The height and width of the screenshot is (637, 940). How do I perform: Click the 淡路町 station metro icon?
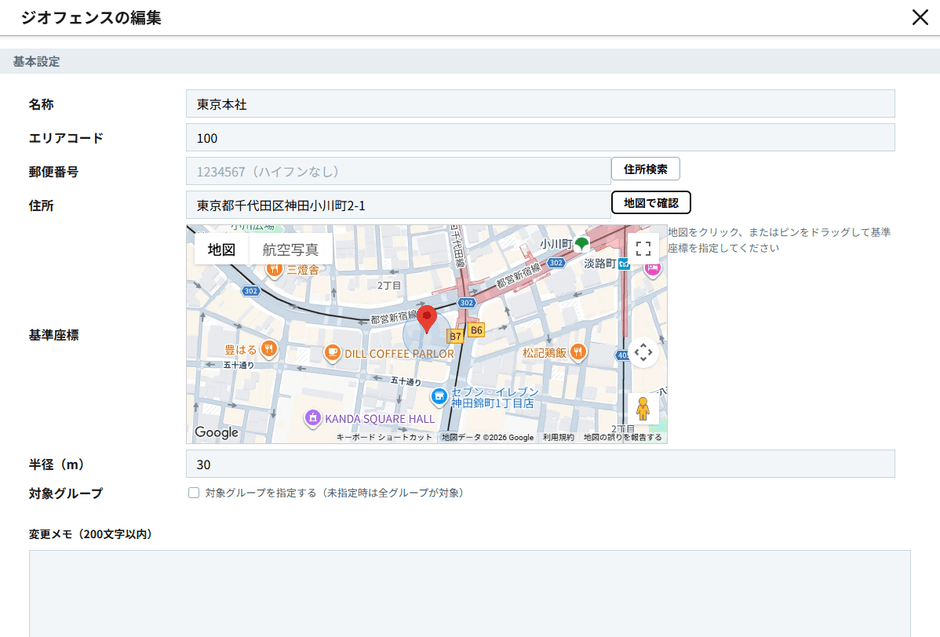pyautogui.click(x=623, y=264)
